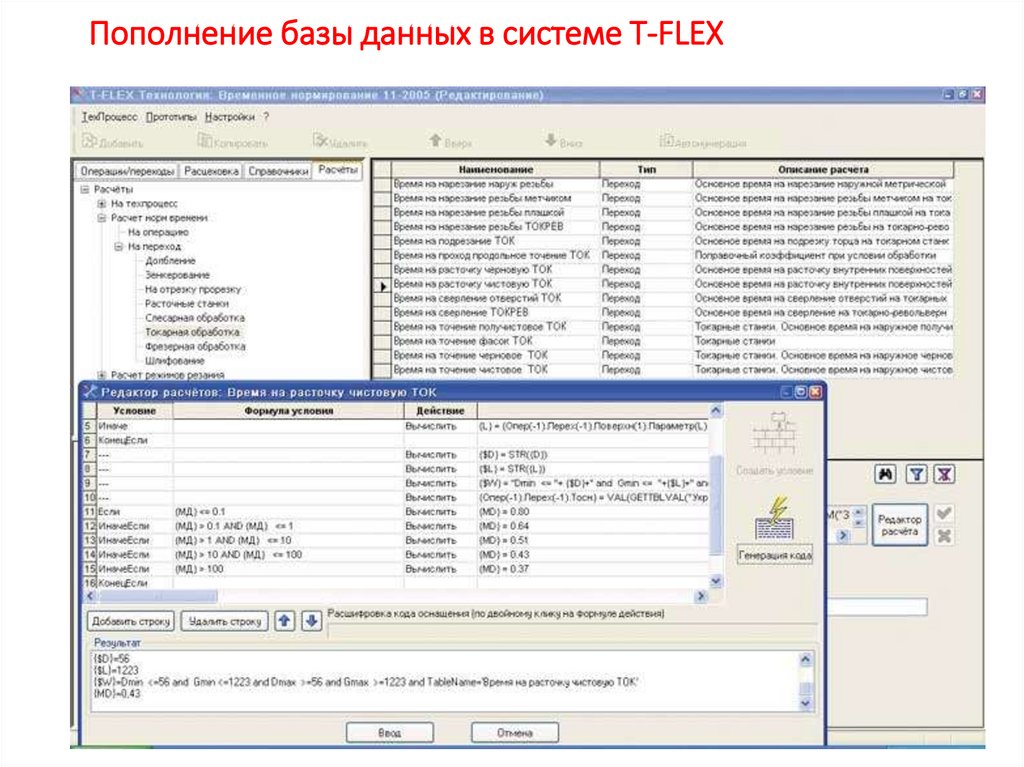Open the ТехПроцесс menu
The width and height of the screenshot is (1024, 767).
(x=109, y=117)
